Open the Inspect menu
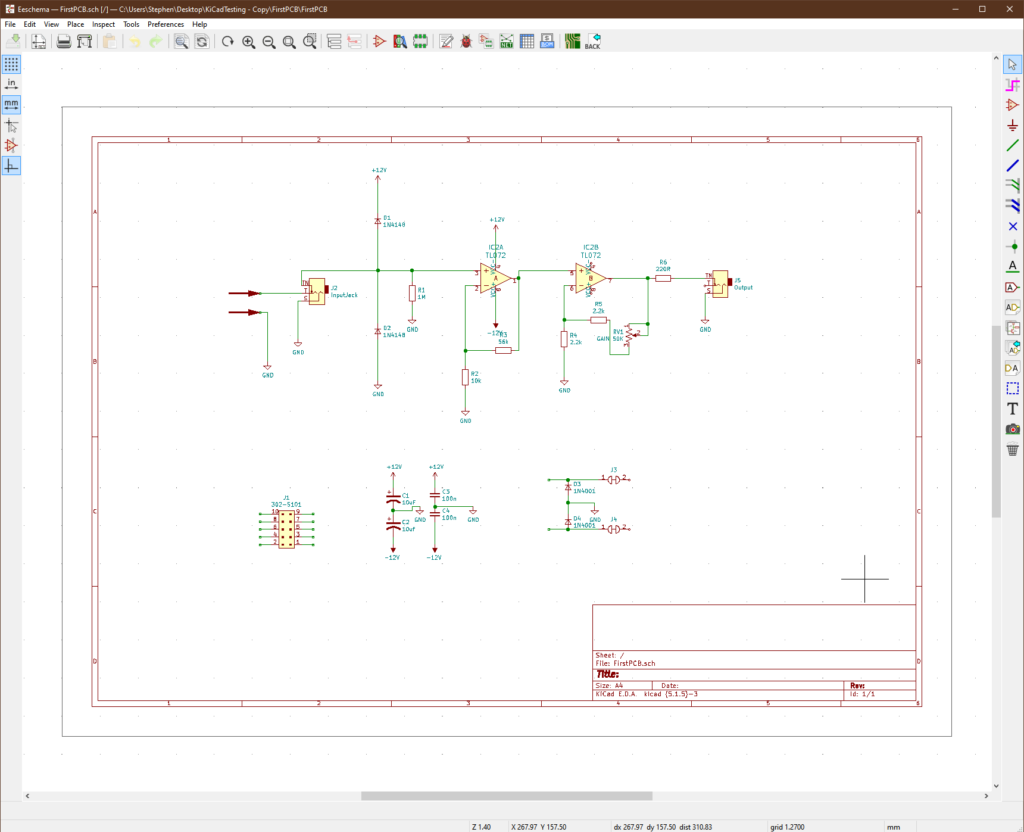The width and height of the screenshot is (1024, 832). click(x=103, y=24)
